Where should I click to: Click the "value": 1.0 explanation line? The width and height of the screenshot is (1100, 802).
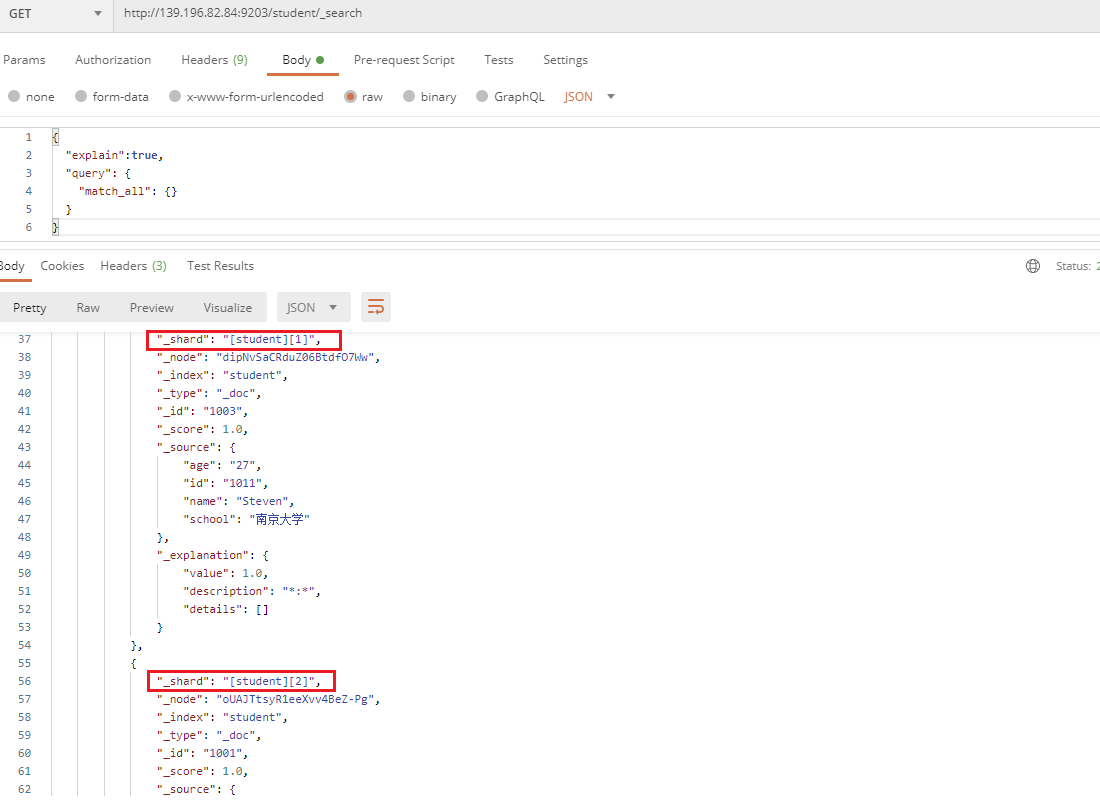(x=225, y=573)
